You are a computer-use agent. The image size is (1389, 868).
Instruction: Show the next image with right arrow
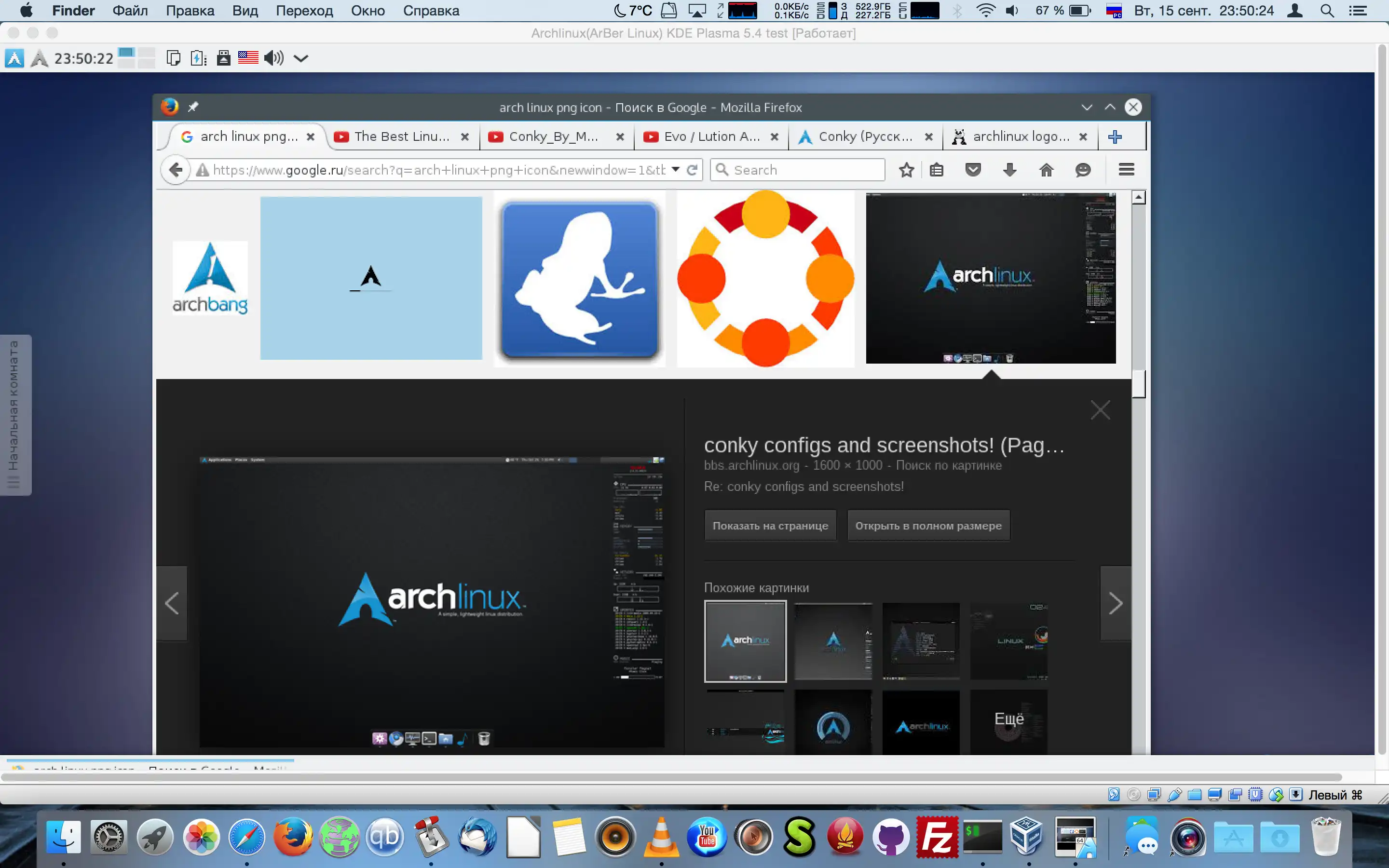(x=1115, y=603)
